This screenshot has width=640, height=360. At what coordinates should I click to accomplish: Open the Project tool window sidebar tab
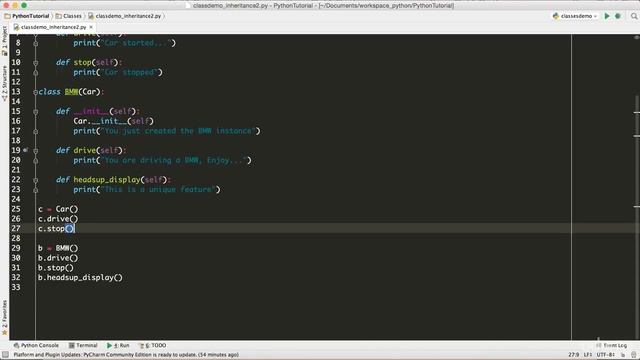pyautogui.click(x=4, y=40)
